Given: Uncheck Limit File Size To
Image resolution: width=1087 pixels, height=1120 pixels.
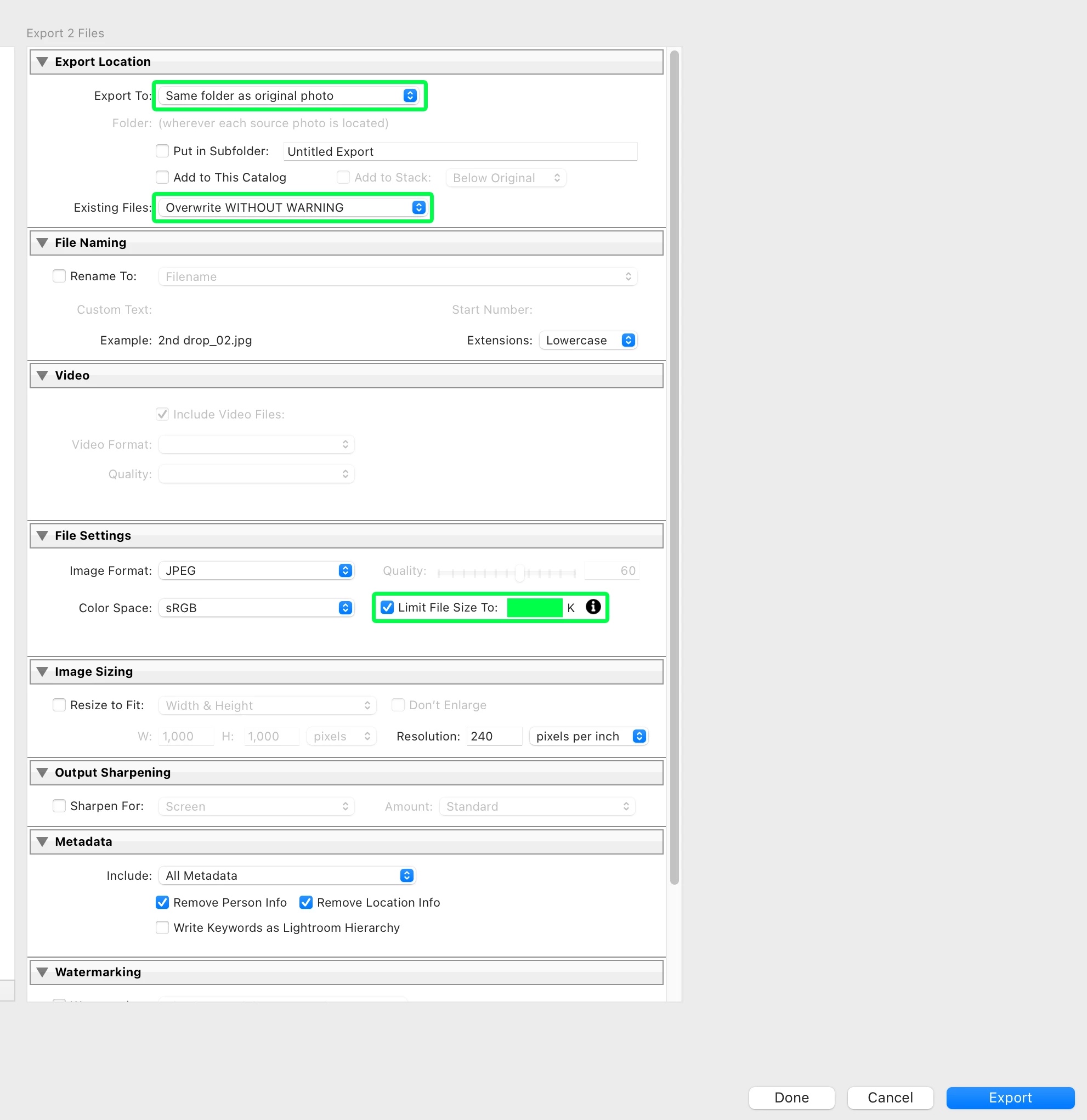Looking at the screenshot, I should 388,607.
